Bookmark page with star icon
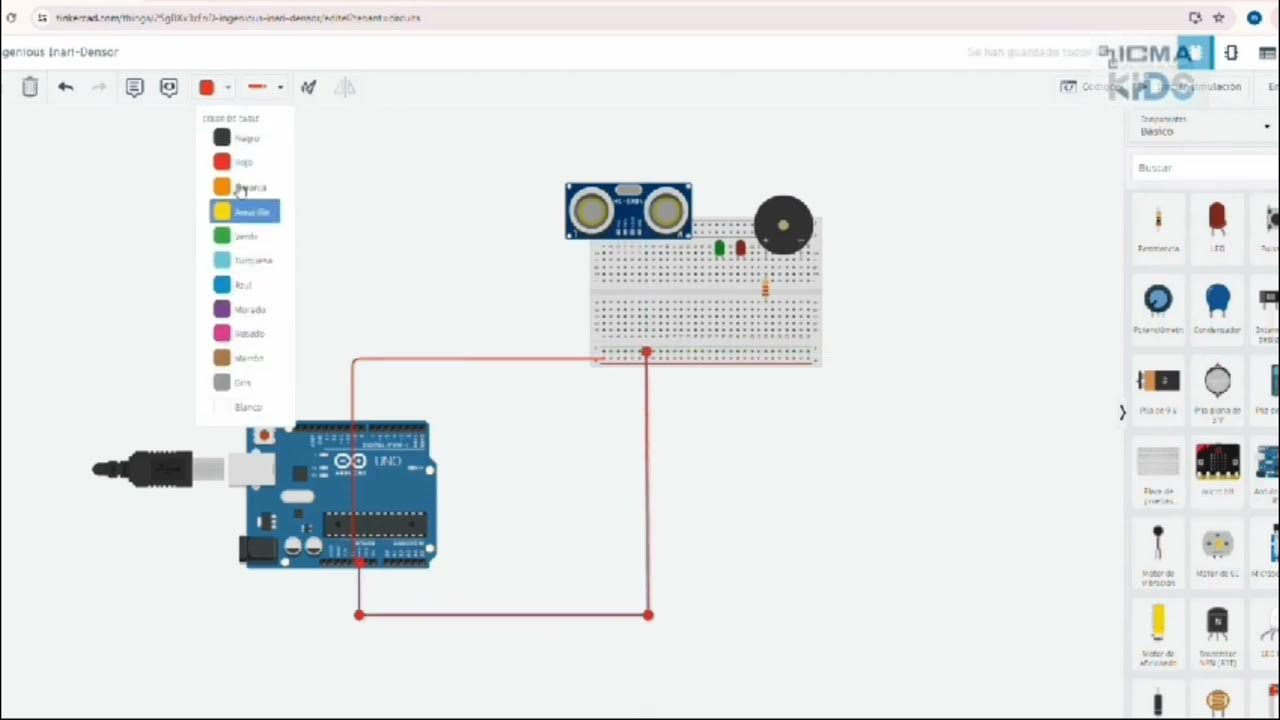 (1219, 18)
